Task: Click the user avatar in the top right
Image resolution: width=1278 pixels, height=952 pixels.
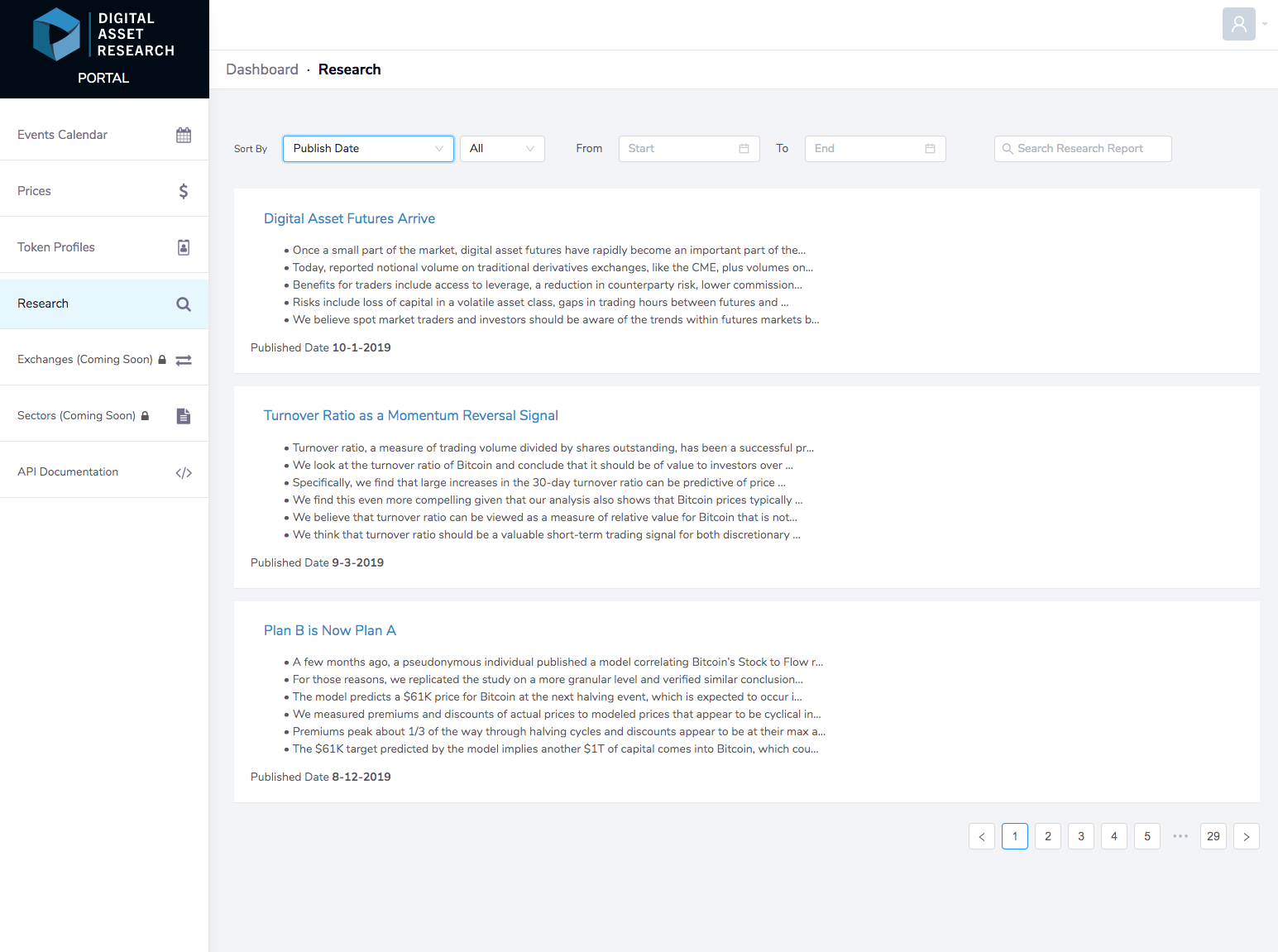Action: pos(1238,24)
